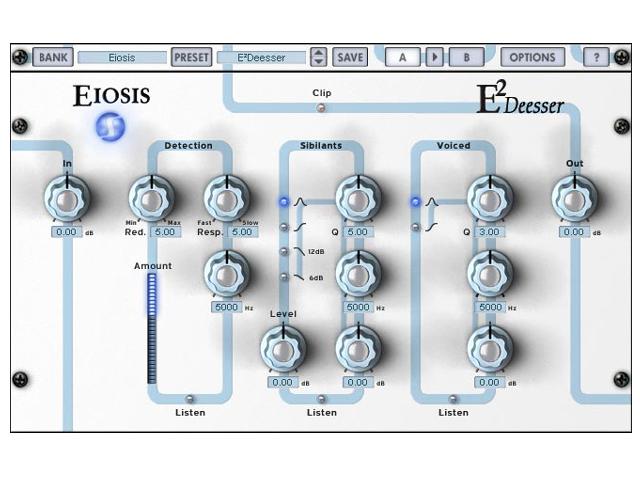Click the Voiced 5000 Hz value field
This screenshot has height=480, width=640.
pos(490,307)
